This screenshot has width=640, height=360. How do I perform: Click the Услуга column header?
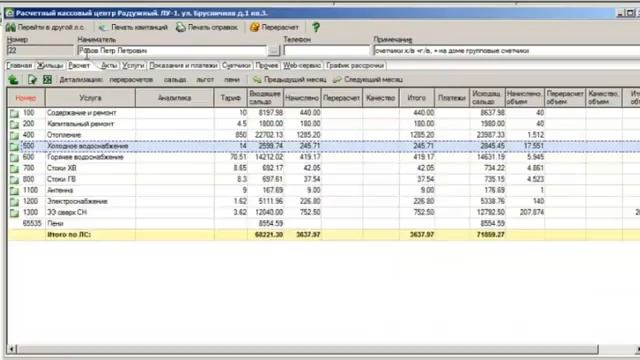pyautogui.click(x=90, y=98)
